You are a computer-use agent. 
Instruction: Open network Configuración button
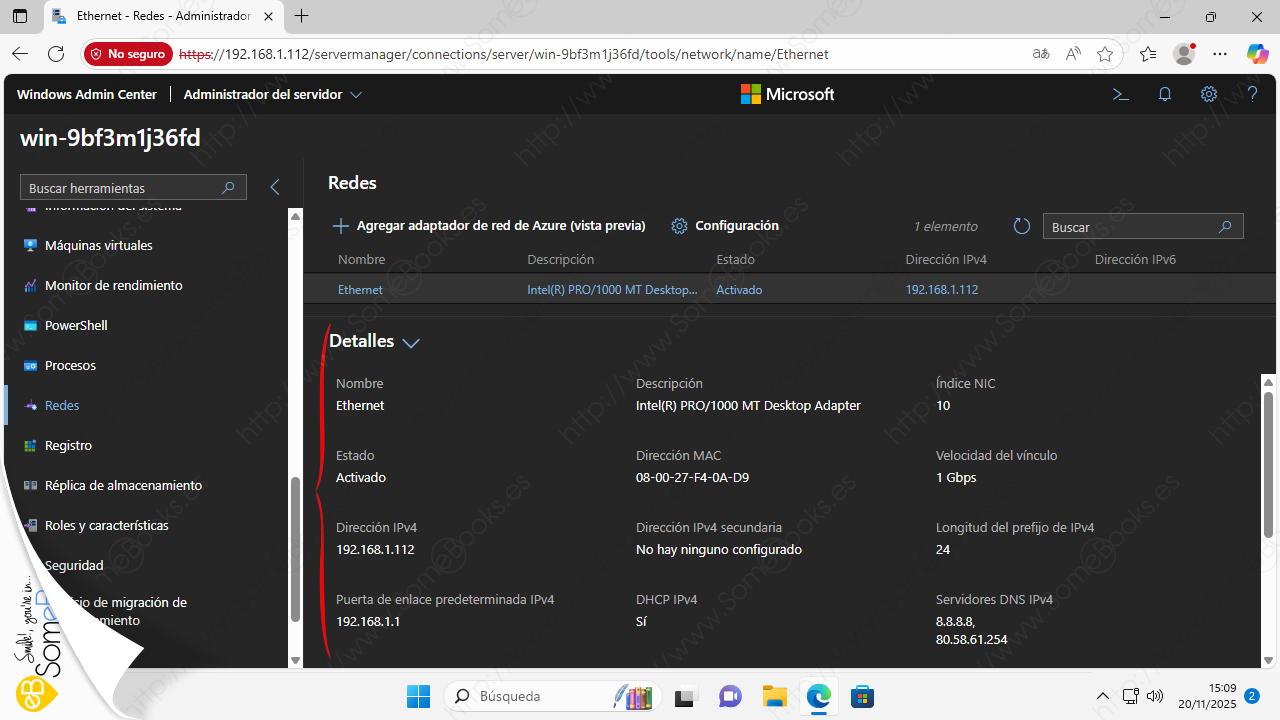(x=725, y=226)
